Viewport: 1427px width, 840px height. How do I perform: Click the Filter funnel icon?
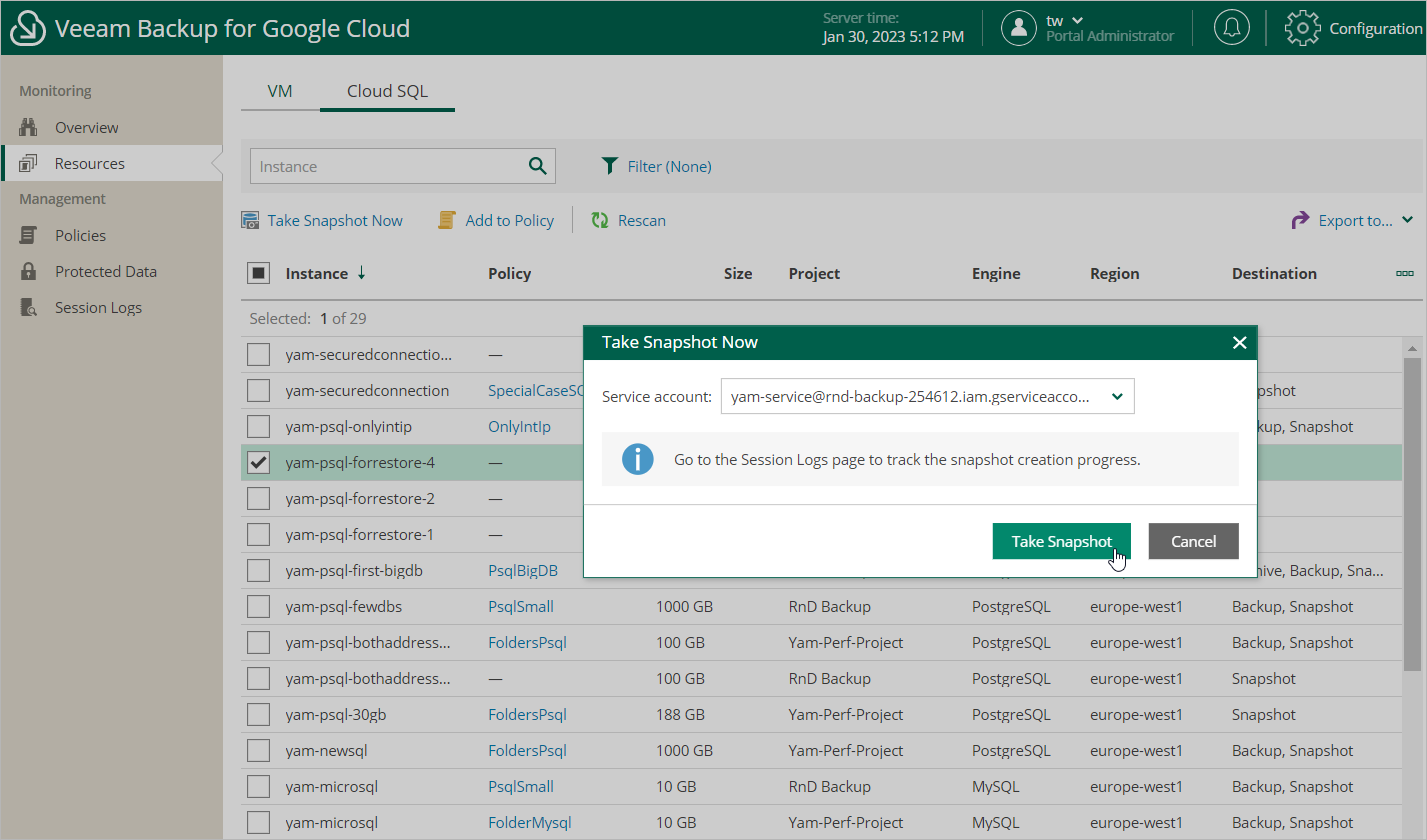tap(609, 166)
